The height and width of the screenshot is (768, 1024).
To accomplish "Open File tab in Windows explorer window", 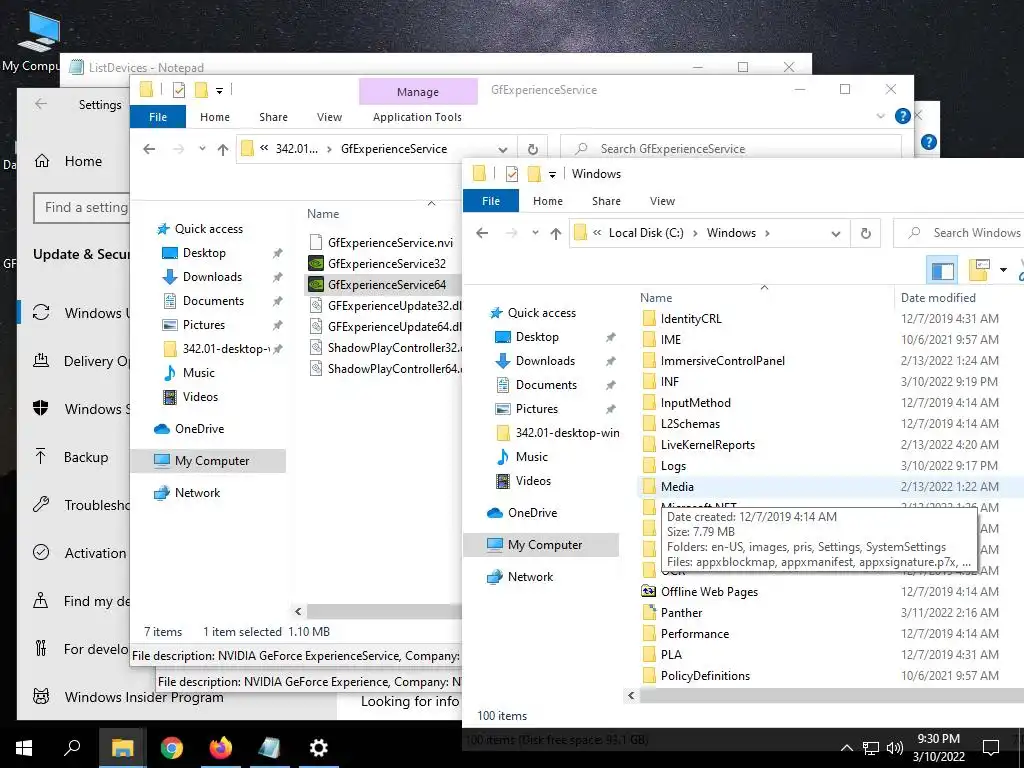I will (x=490, y=201).
